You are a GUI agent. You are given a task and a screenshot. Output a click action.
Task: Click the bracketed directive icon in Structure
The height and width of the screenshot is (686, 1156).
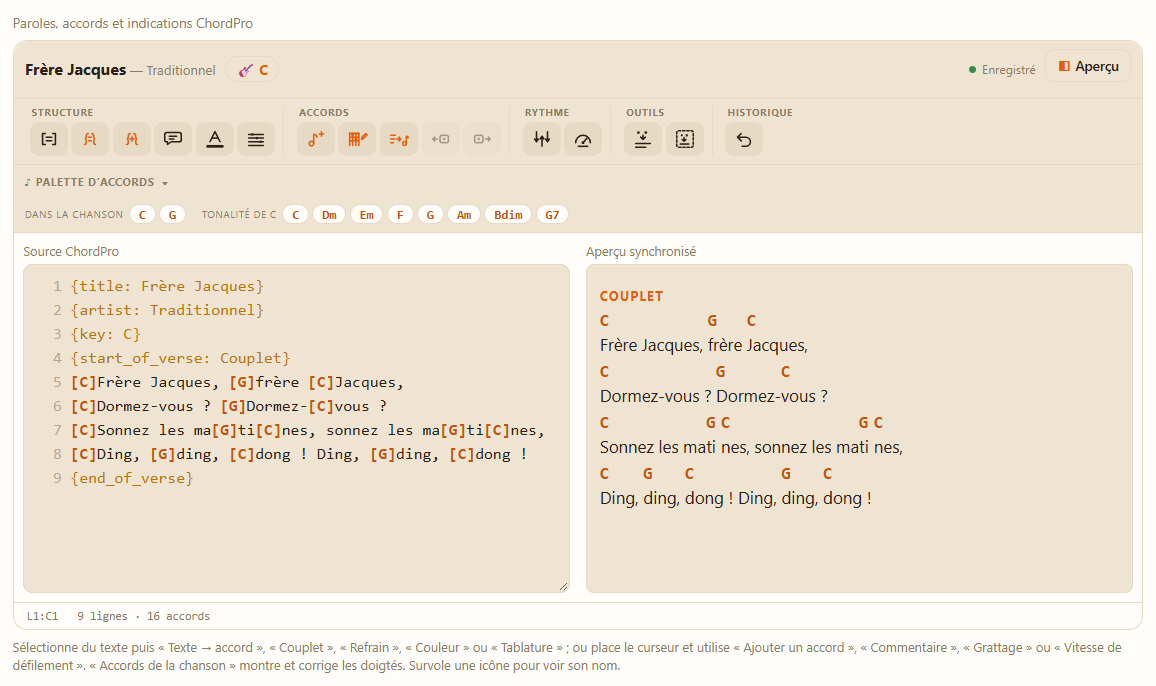49,139
